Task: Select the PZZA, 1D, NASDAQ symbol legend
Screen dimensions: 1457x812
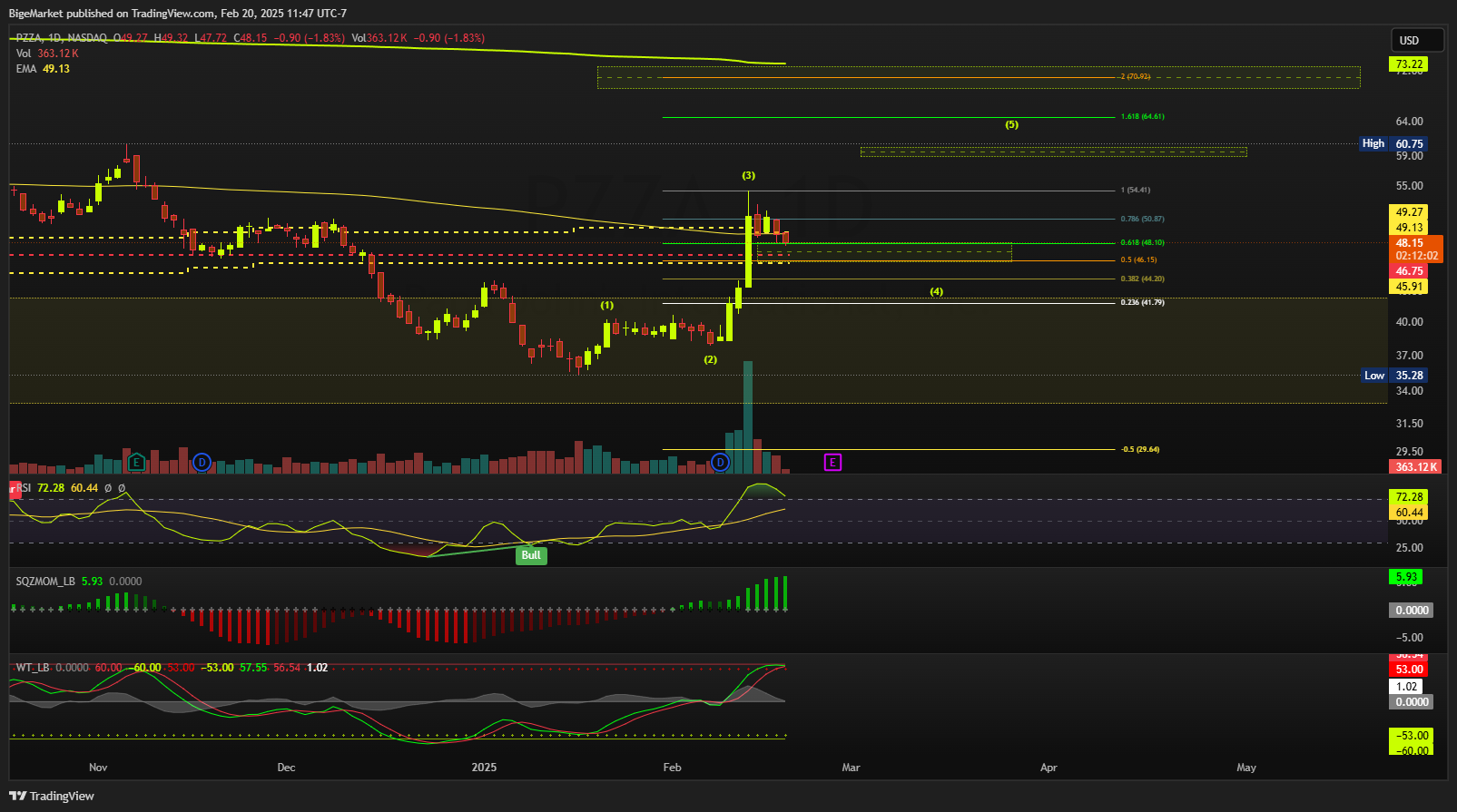Action: point(61,38)
